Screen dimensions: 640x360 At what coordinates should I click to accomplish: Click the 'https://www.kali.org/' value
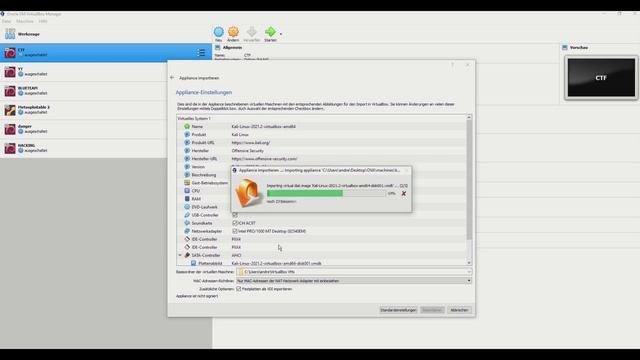pos(251,143)
